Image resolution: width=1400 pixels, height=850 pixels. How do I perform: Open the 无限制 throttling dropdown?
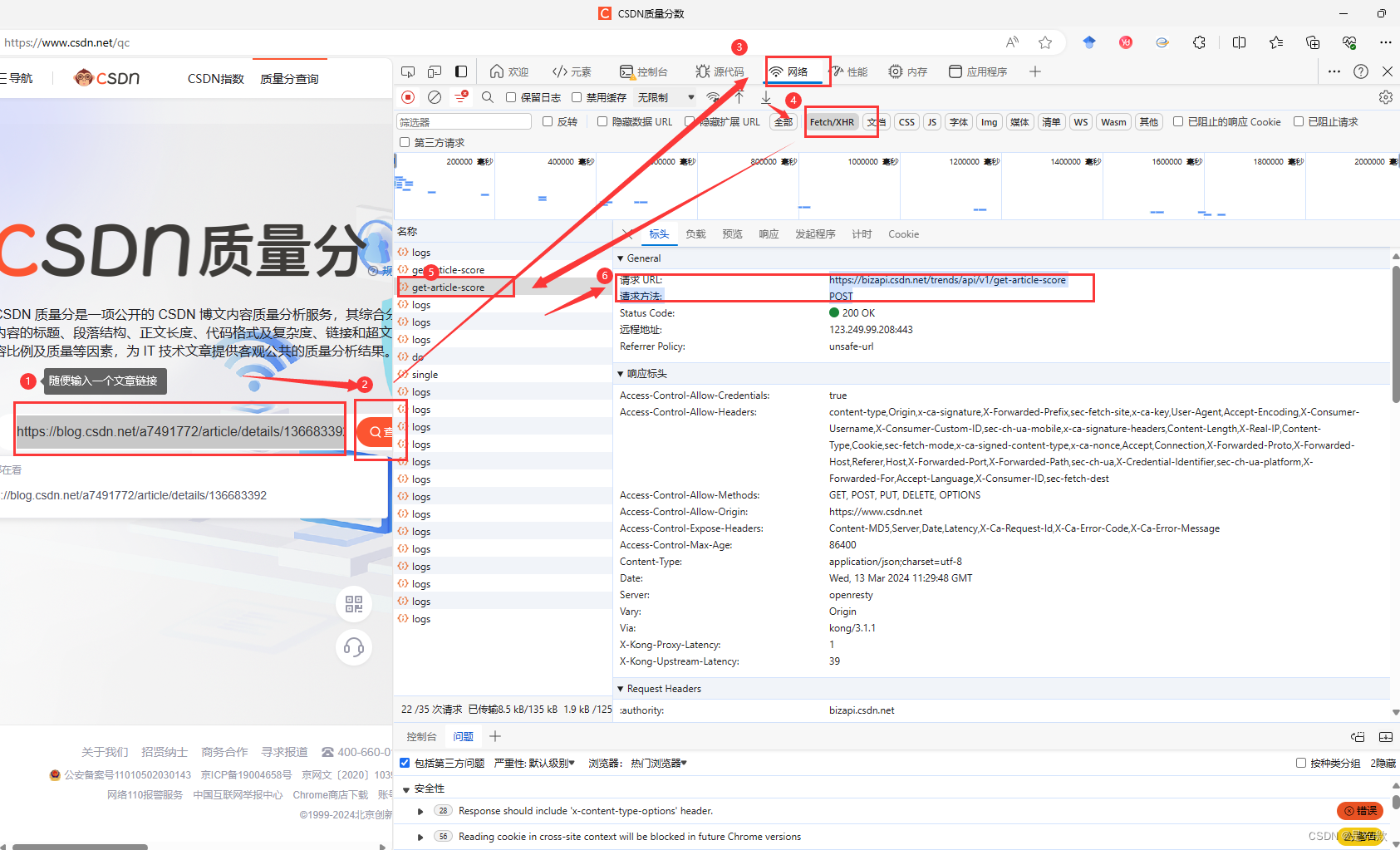(666, 97)
